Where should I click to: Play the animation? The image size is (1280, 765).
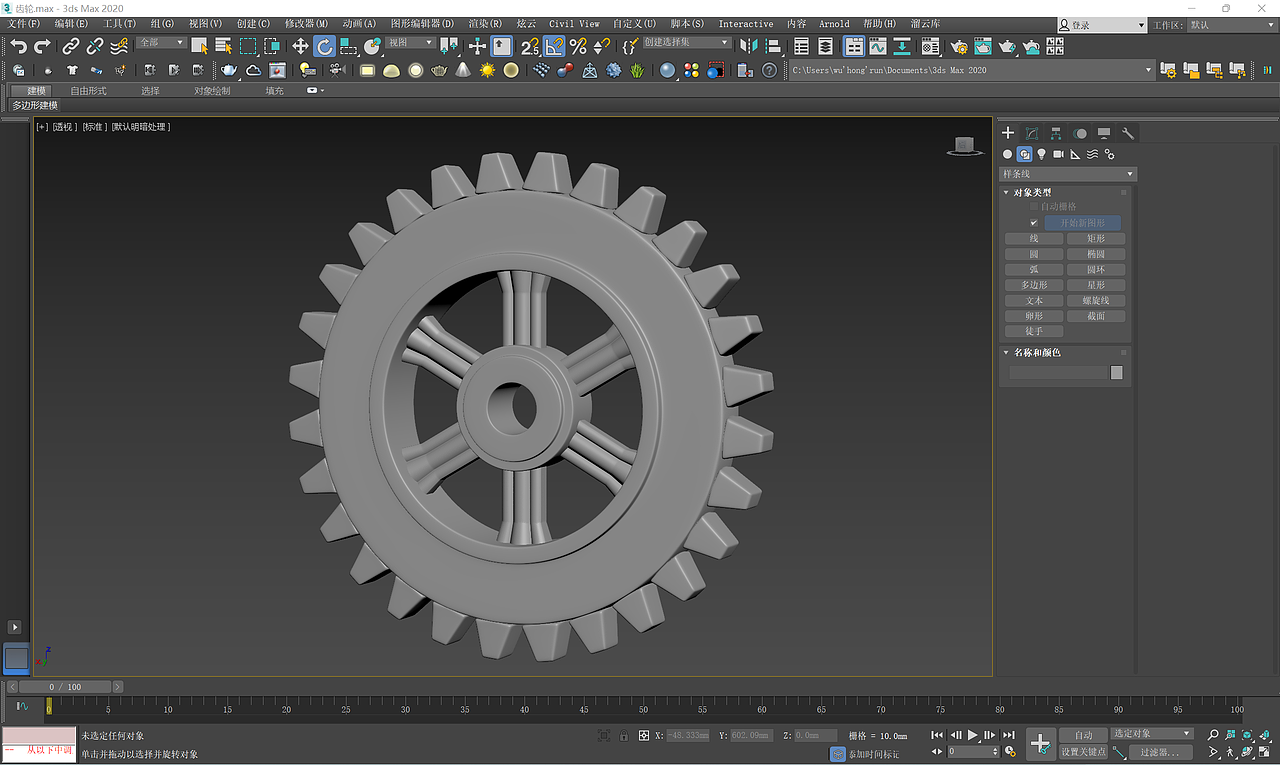coord(973,735)
